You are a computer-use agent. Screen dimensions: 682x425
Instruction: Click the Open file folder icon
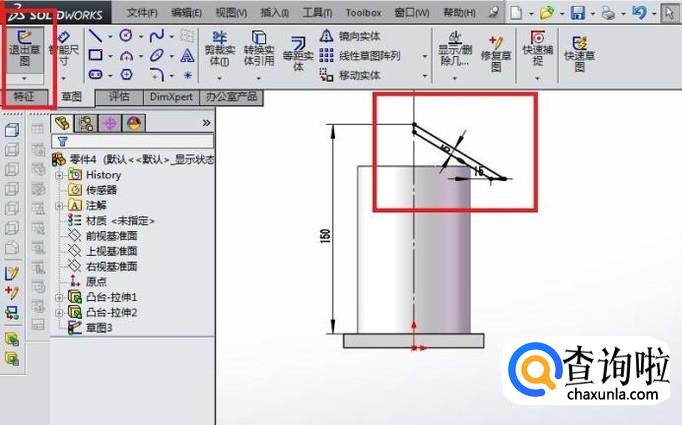click(x=547, y=13)
